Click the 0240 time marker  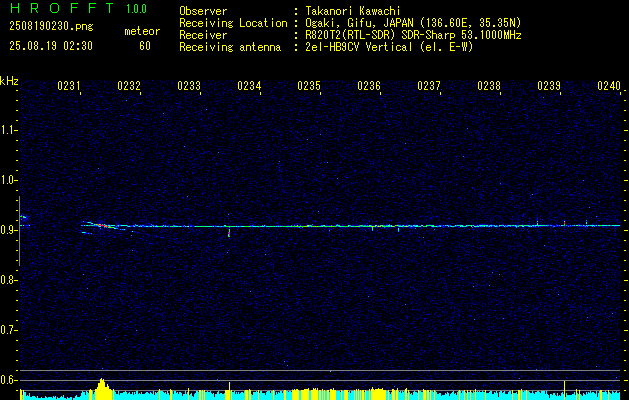[x=609, y=86]
